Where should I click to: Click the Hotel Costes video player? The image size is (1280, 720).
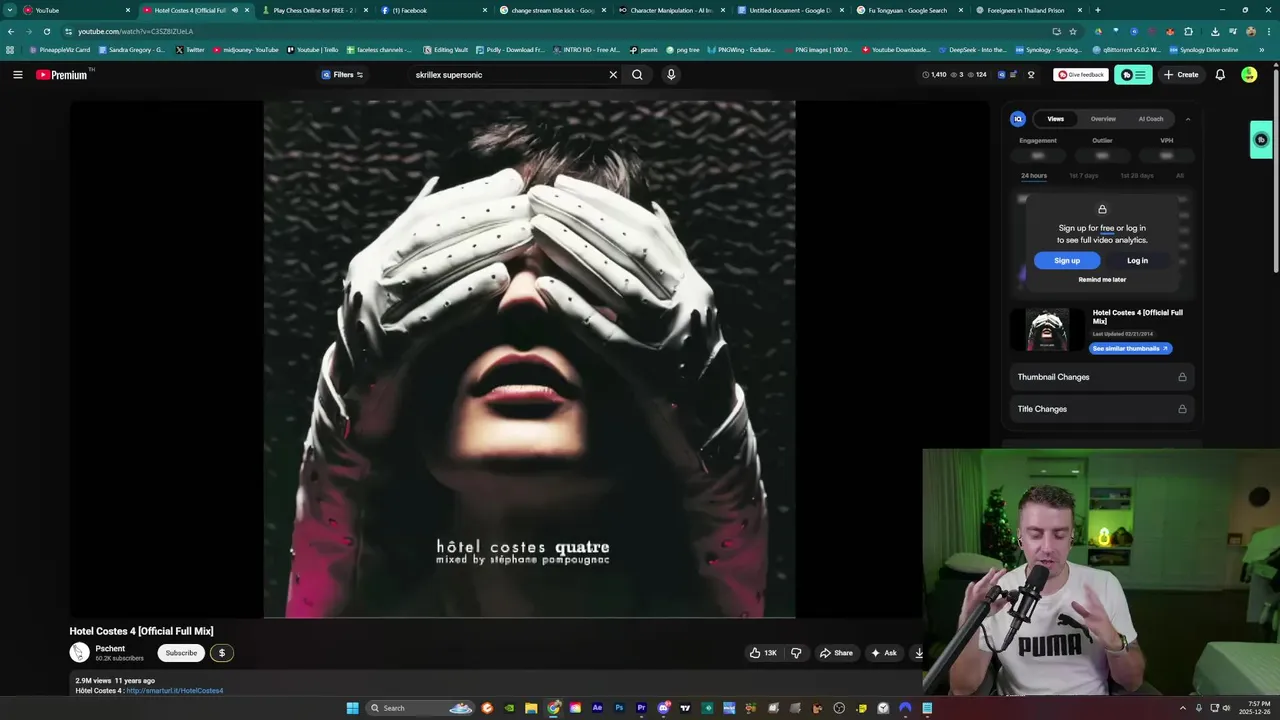(x=529, y=359)
